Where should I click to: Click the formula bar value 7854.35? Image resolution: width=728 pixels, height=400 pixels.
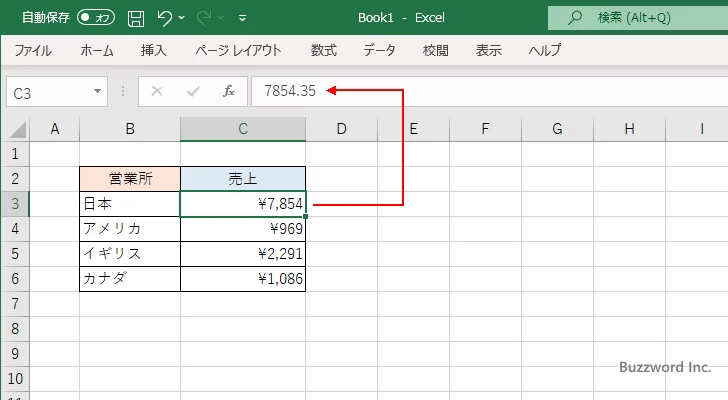pyautogui.click(x=290, y=91)
